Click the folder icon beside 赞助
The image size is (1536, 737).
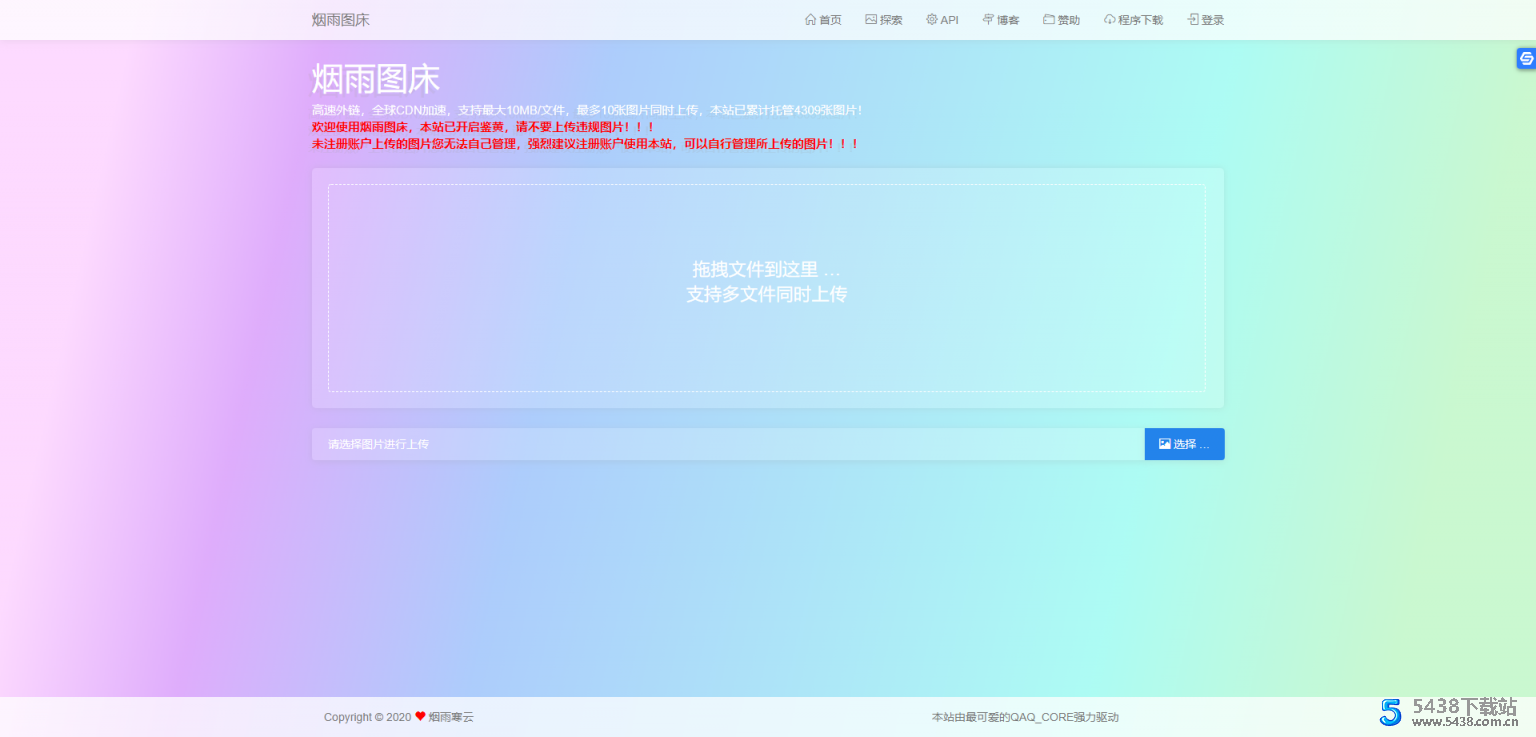pyautogui.click(x=1049, y=20)
